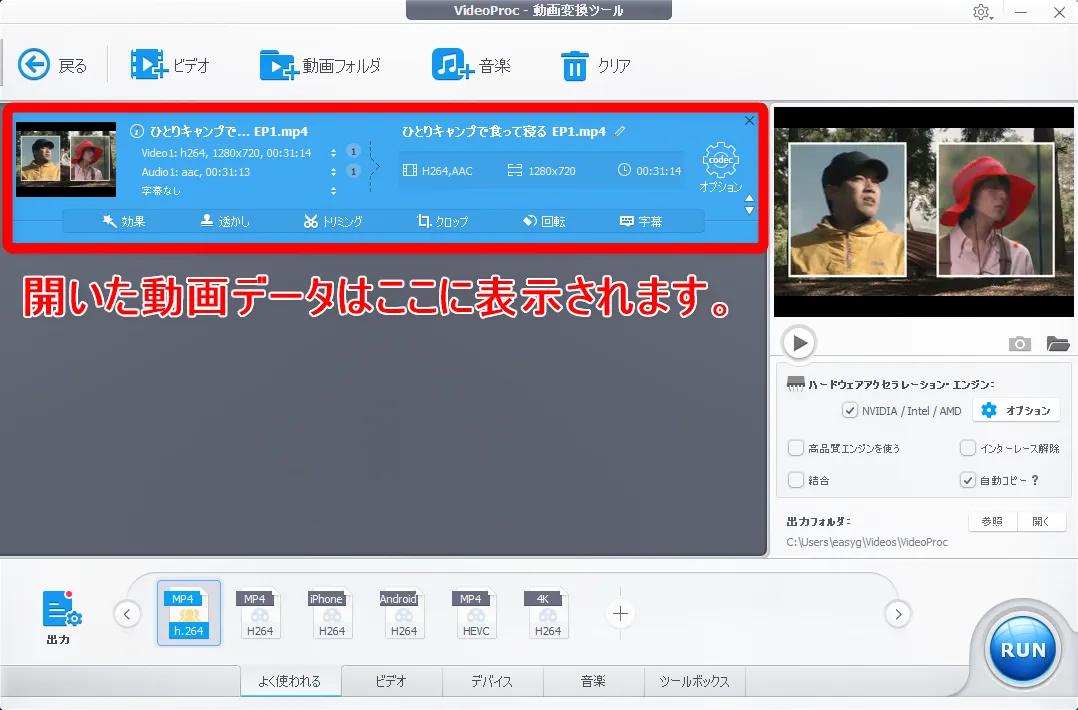Switch to the ビデオ format tab
1078x710 pixels.
[391, 681]
